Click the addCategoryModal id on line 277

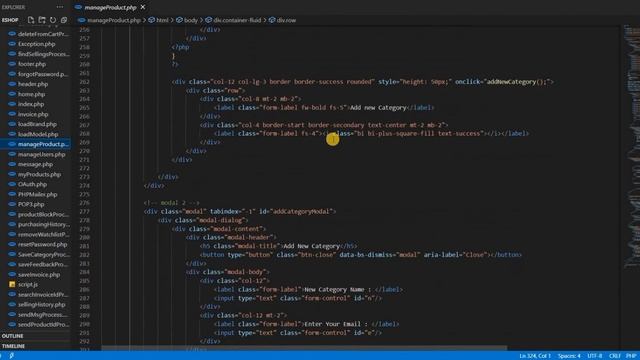pos(301,211)
